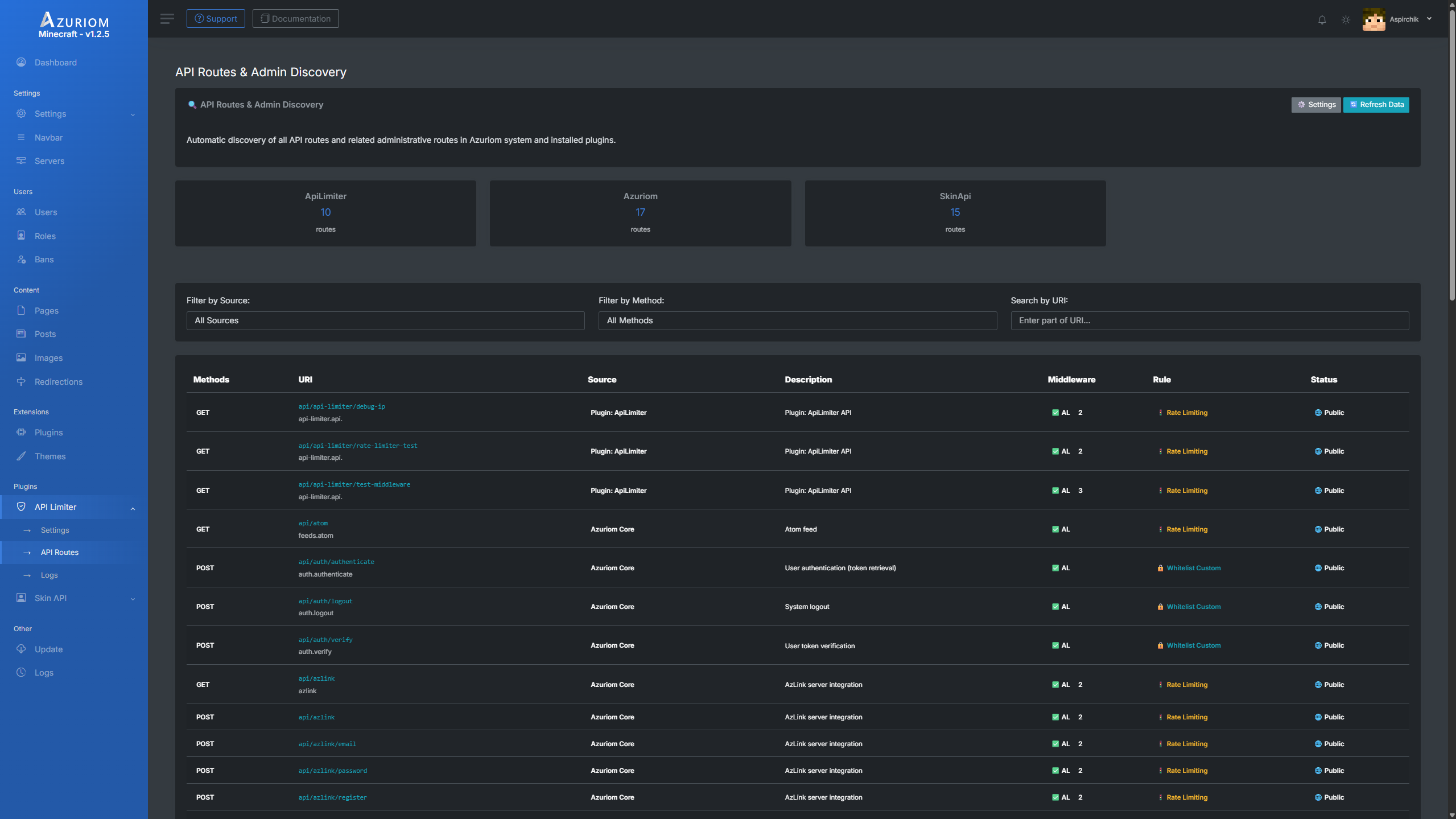Click the gray Settings button in header card

tap(1315, 105)
